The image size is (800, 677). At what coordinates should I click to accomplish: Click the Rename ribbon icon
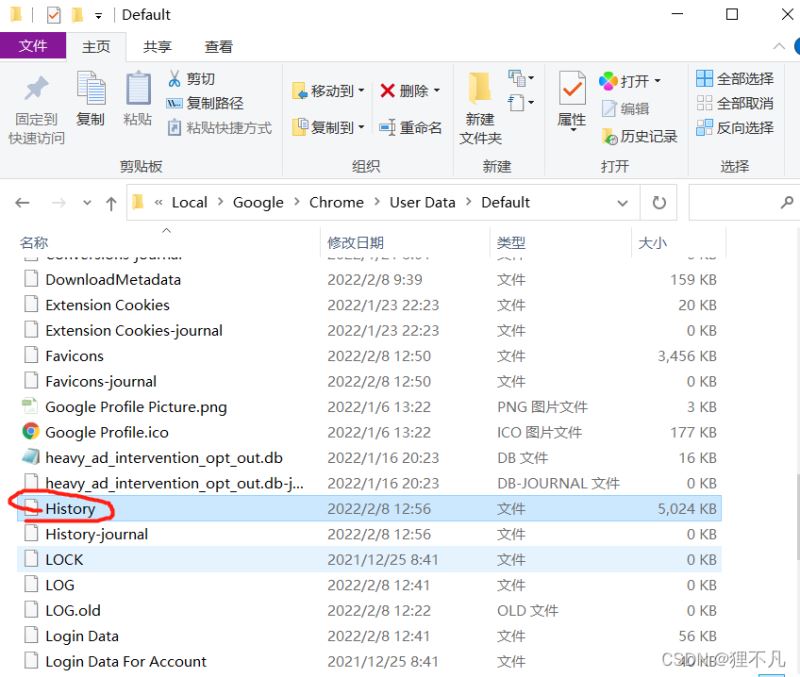(387, 128)
